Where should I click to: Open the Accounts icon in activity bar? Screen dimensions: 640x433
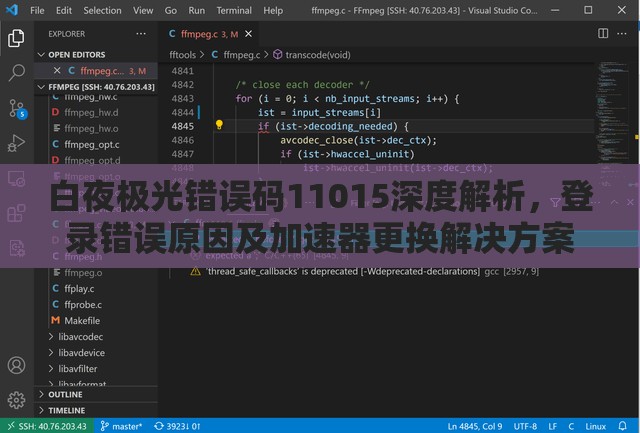pos(16,365)
